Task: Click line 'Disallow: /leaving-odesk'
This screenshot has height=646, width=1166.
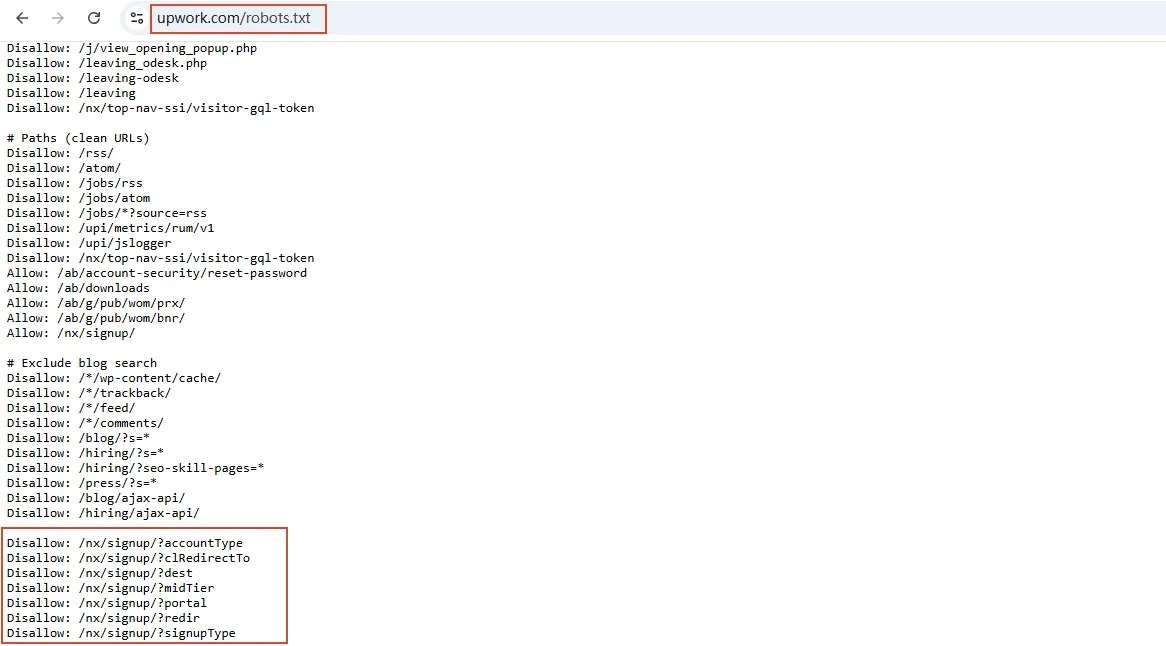Action: pos(93,78)
